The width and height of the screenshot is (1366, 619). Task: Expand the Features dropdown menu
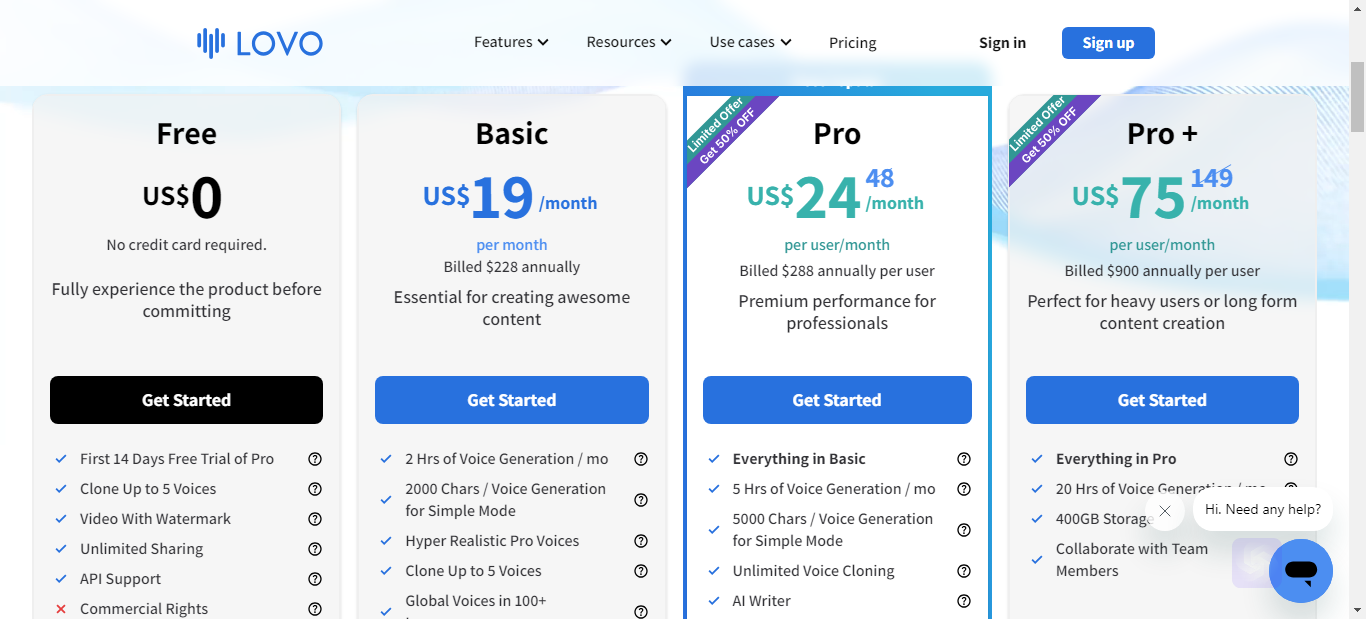[x=511, y=42]
